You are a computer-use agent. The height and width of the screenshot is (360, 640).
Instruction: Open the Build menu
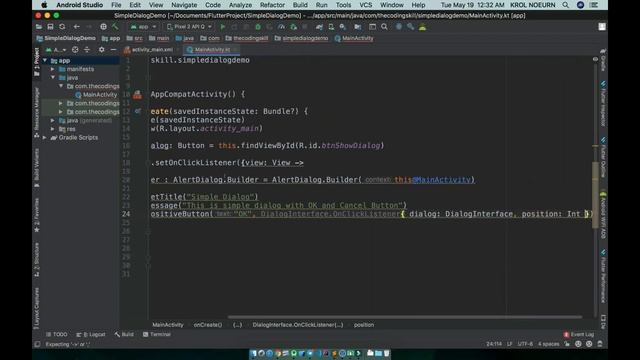click(x=300, y=5)
